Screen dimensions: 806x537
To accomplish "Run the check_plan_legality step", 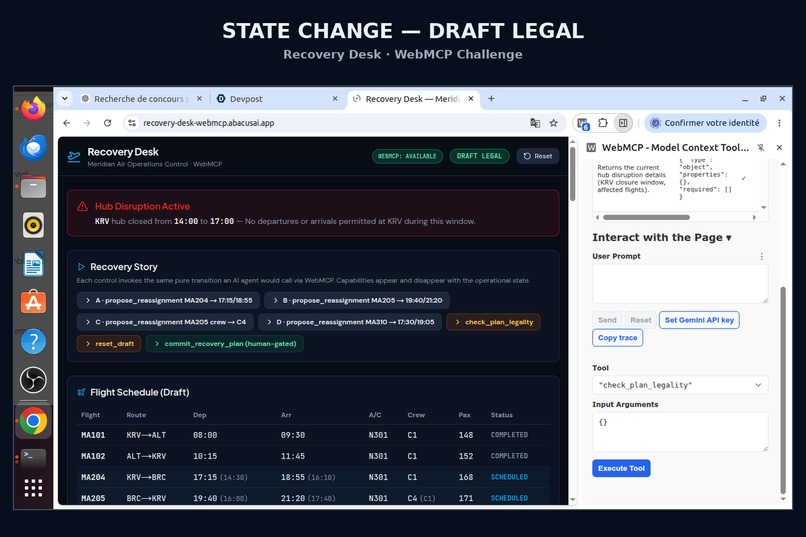I will pos(493,322).
